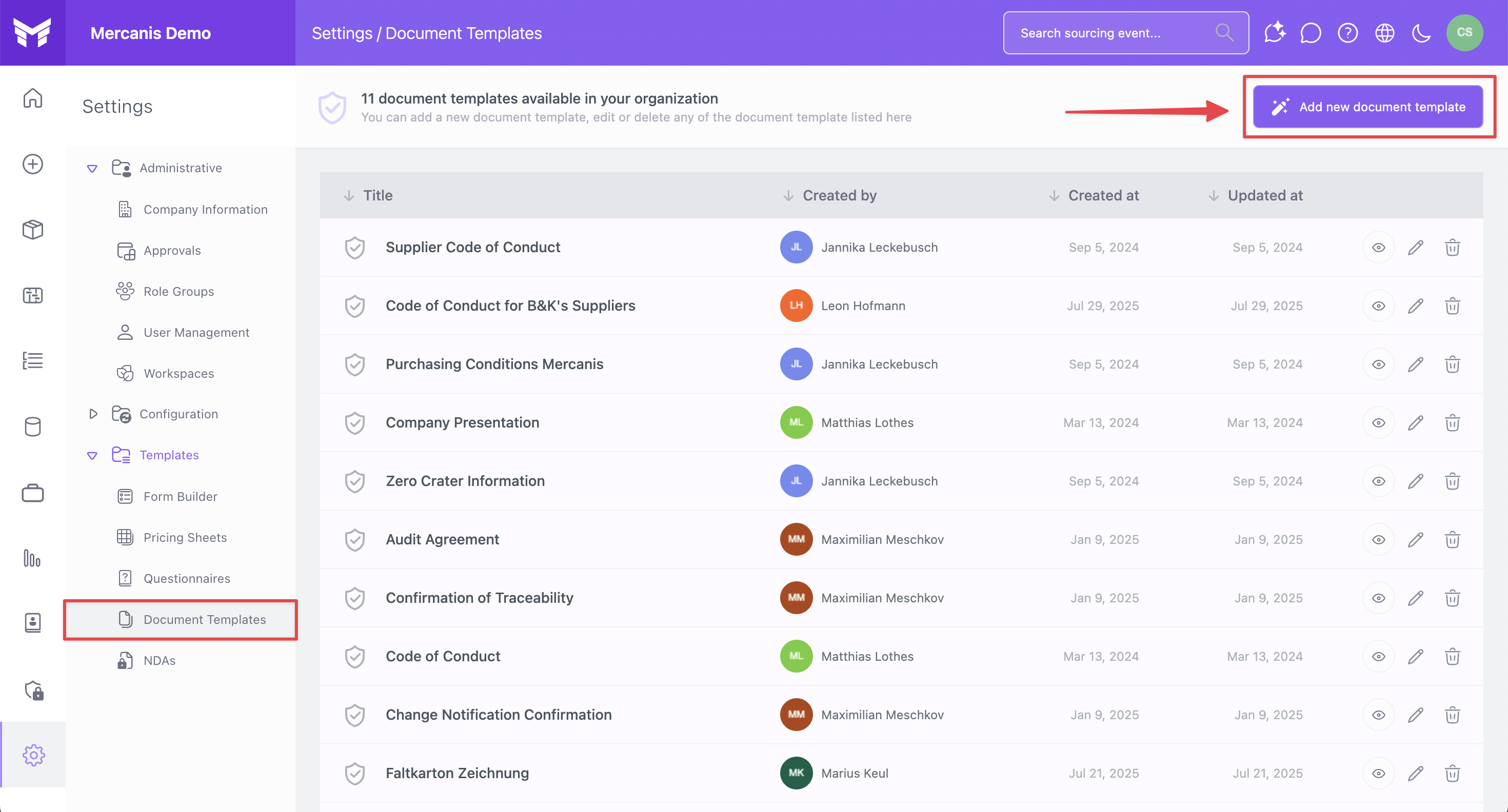Screen dimensions: 1508x812
Task: Switch language with the globe icon
Action: (x=1384, y=33)
